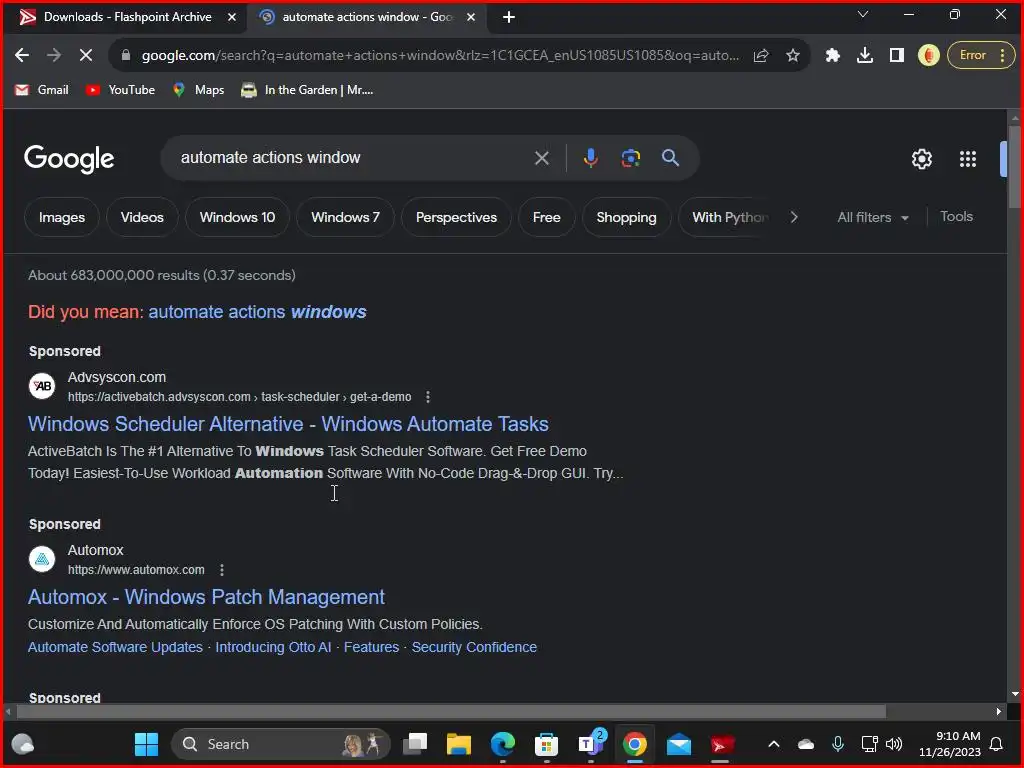Open the Advsyscon ad options menu
Viewport: 1024px width, 768px height.
pyautogui.click(x=428, y=397)
